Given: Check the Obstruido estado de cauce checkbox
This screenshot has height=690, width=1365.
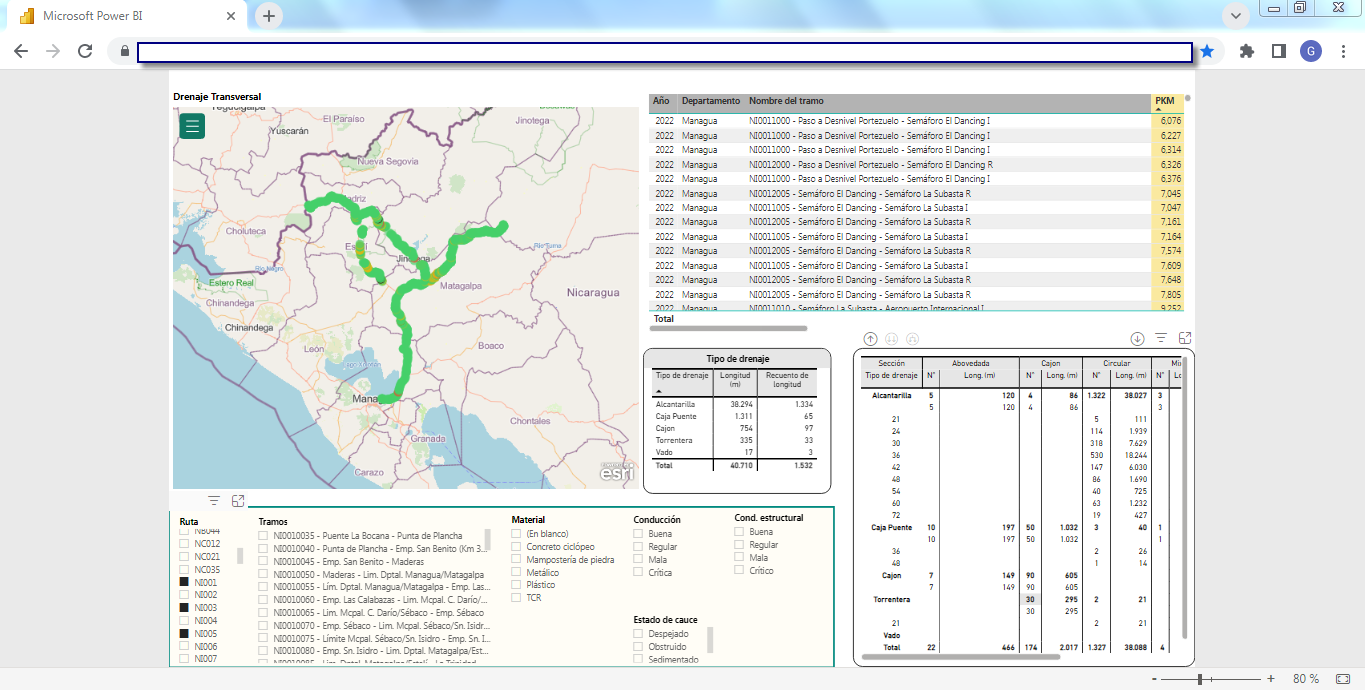Looking at the screenshot, I should pyautogui.click(x=638, y=647).
